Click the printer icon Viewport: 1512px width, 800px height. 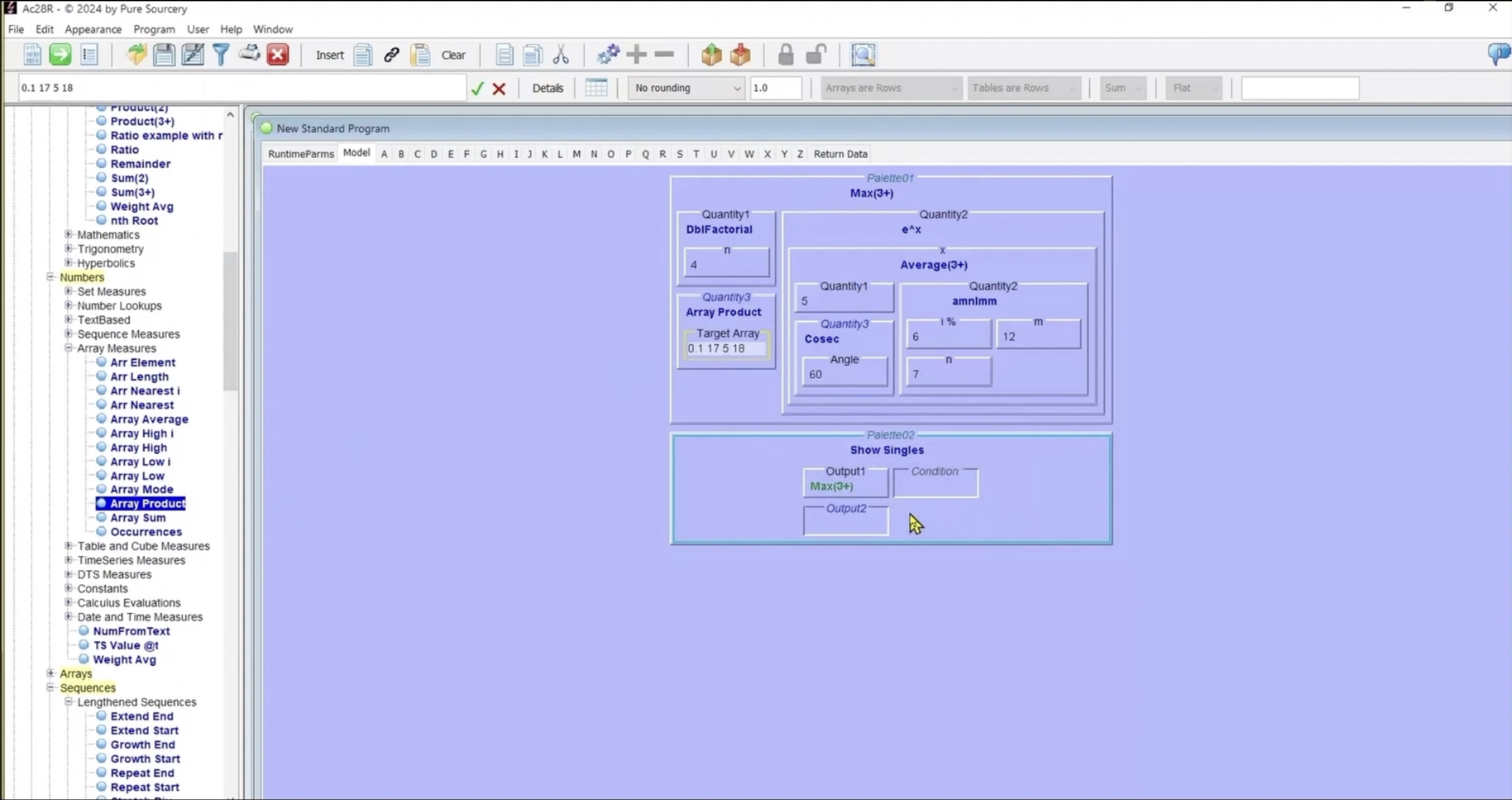click(250, 54)
